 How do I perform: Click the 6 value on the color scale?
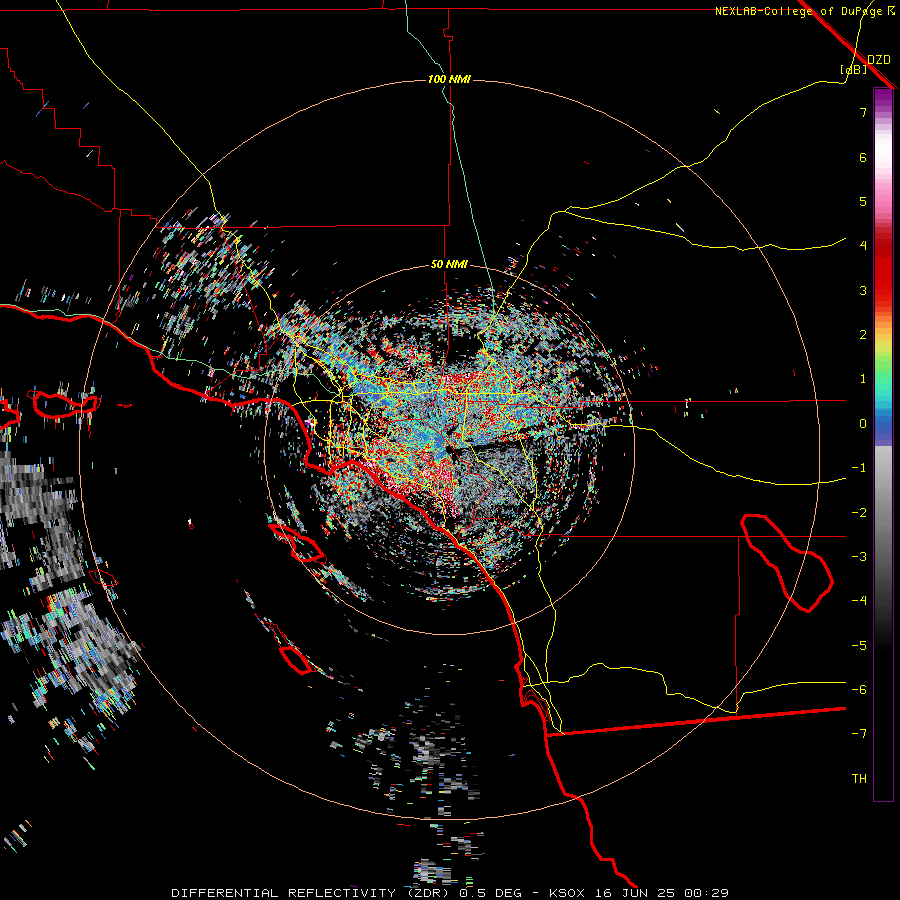863,157
